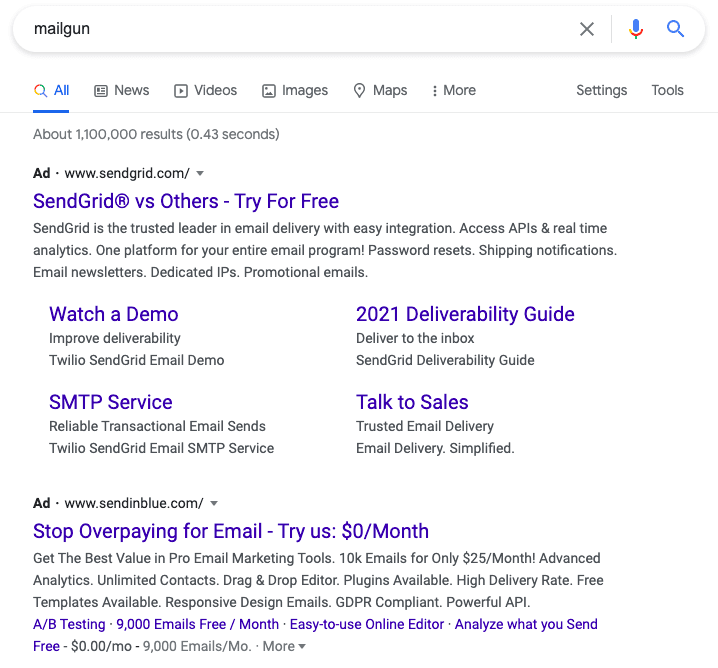Click the '$0.00/mo' price text
The image size is (718, 668).
(101, 646)
